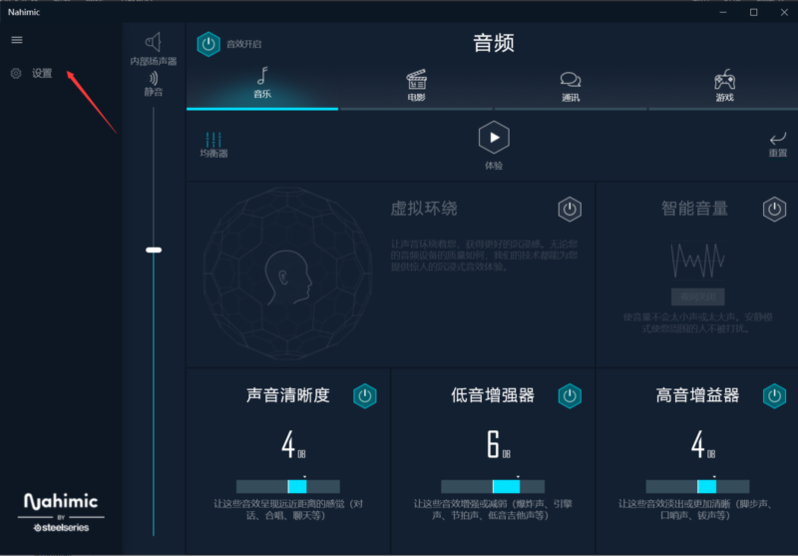The image size is (798, 556).
Task: Click the 内部扬声器 speaker icon
Action: tap(153, 42)
